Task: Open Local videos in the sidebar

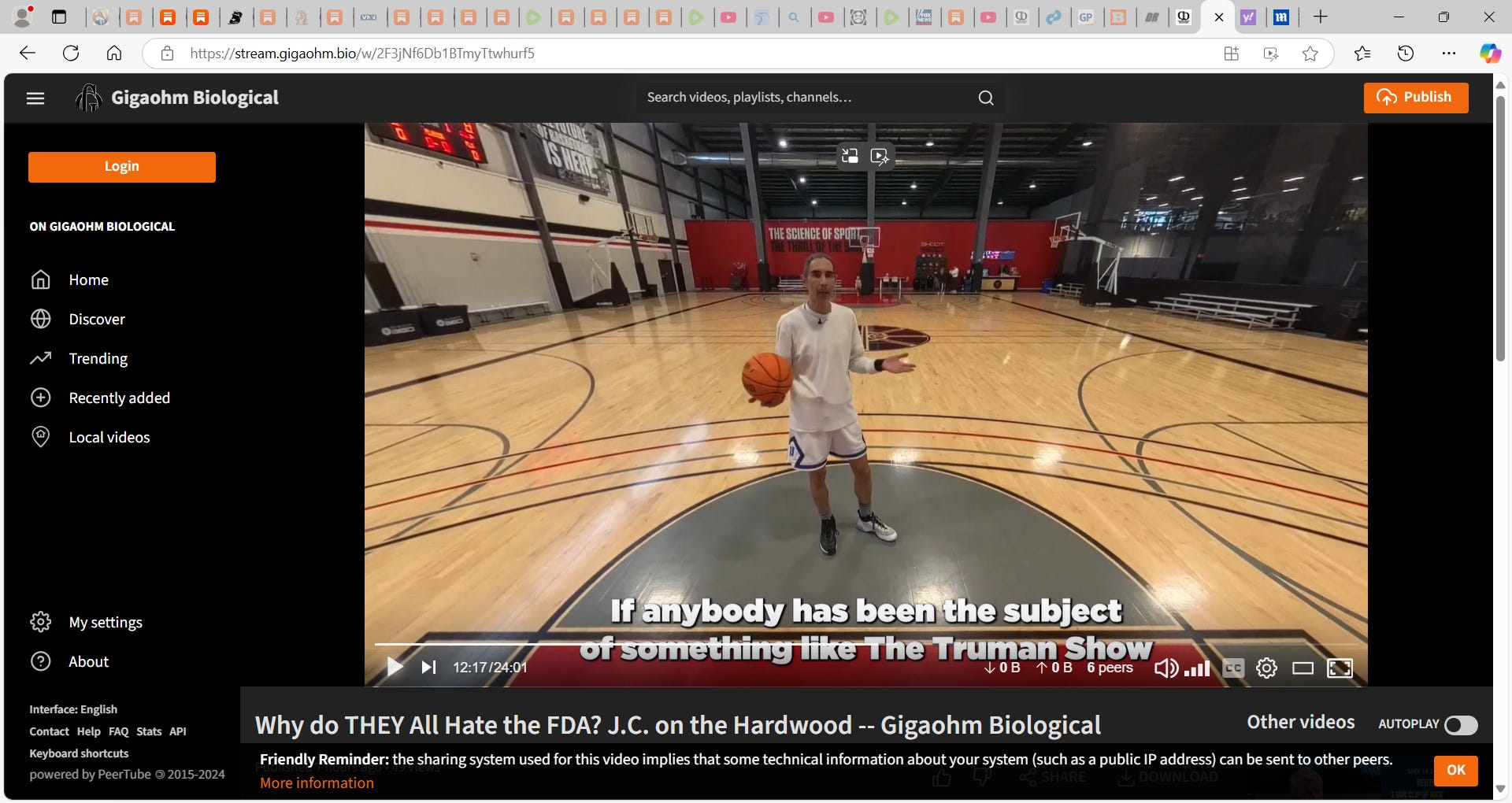Action: click(x=109, y=438)
